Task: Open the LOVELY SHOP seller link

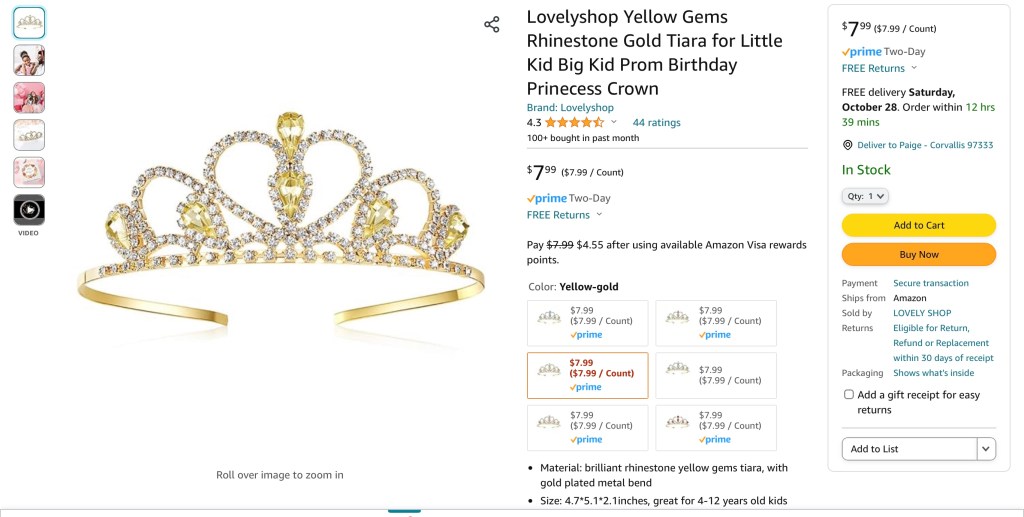Action: click(922, 313)
